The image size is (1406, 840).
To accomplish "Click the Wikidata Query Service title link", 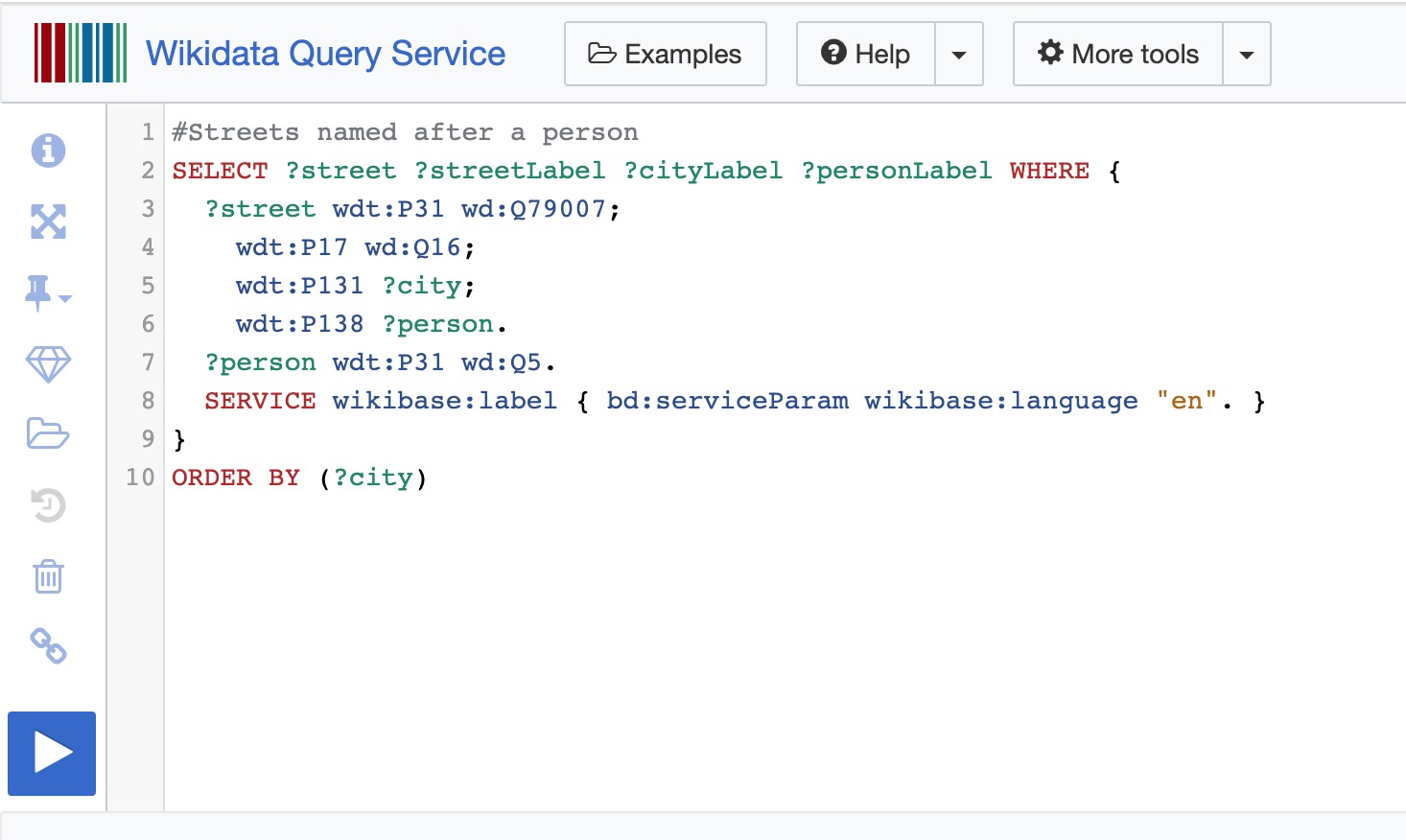I will tap(324, 54).
